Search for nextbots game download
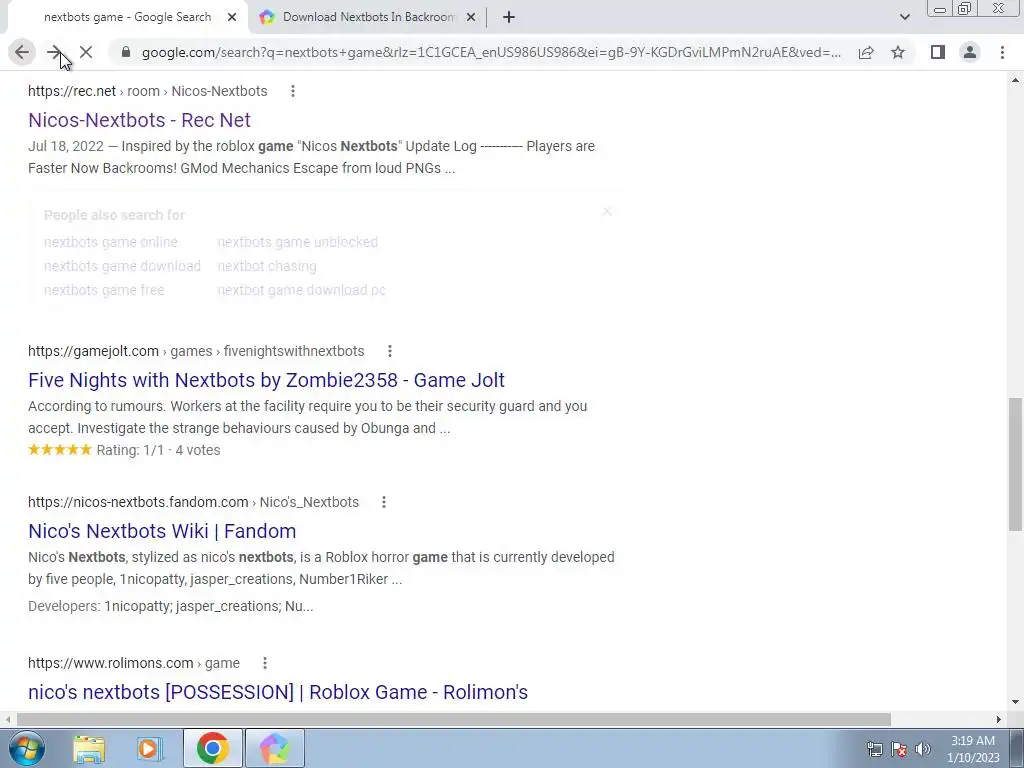 click(122, 266)
